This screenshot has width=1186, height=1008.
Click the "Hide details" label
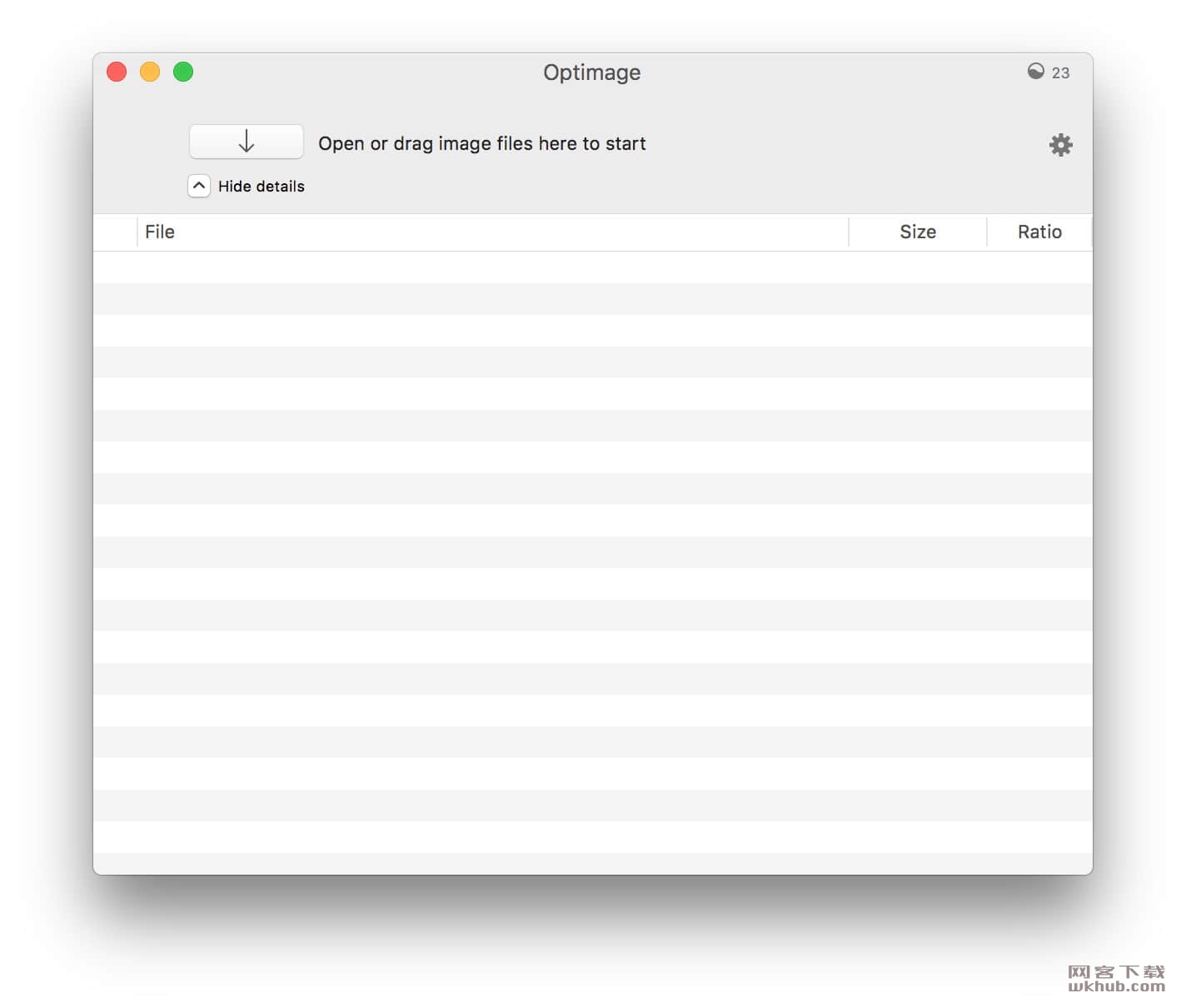tap(262, 187)
